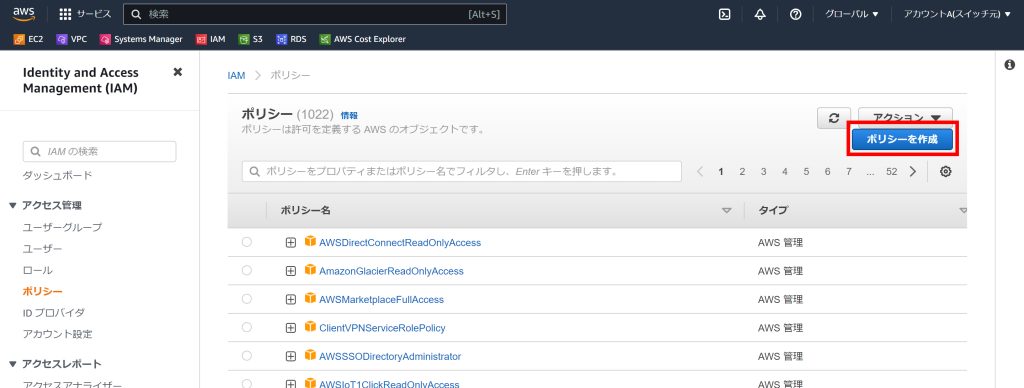
Task: Go to the previous page of policies
Action: (700, 172)
